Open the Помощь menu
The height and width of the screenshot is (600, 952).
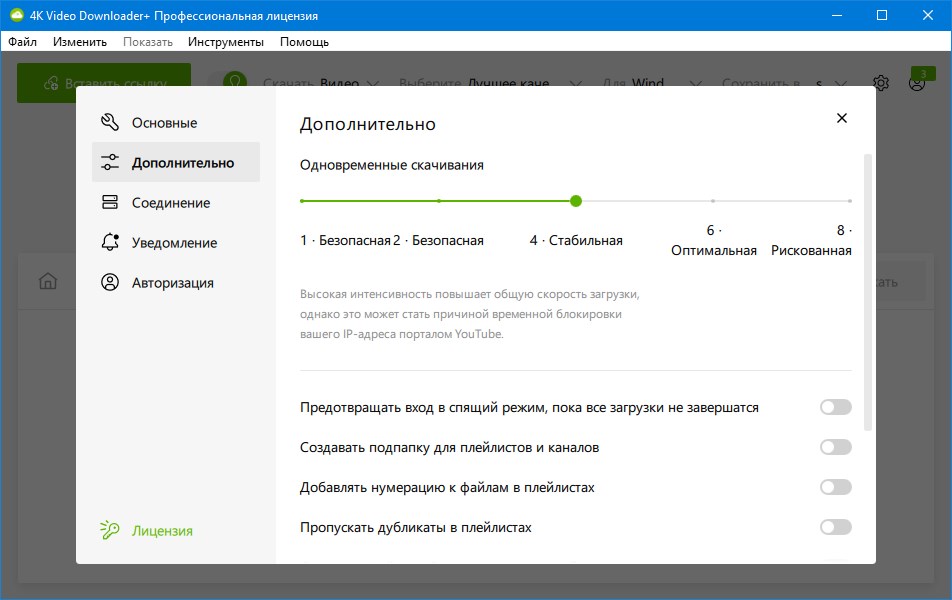click(305, 41)
